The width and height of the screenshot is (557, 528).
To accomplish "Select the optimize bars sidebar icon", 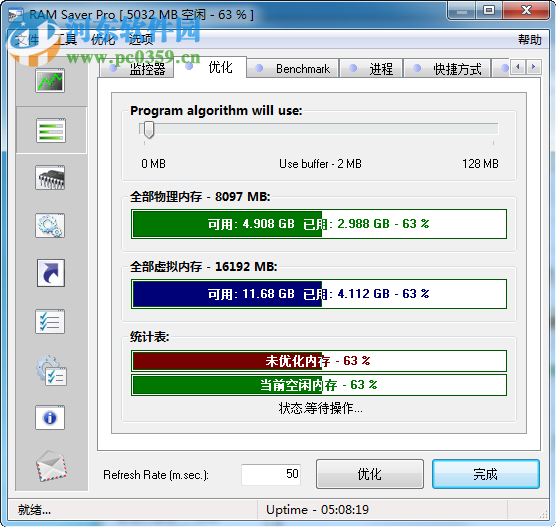I will [x=51, y=130].
